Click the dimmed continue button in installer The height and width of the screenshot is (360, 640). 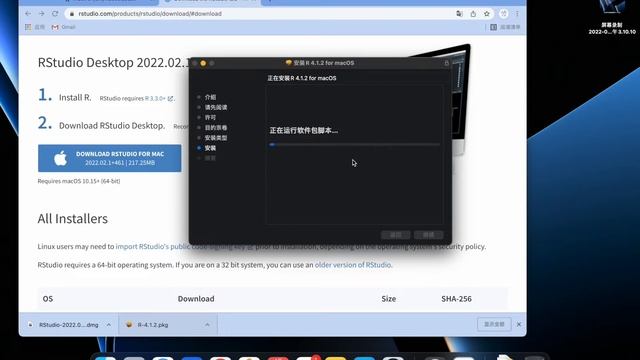[x=429, y=235]
